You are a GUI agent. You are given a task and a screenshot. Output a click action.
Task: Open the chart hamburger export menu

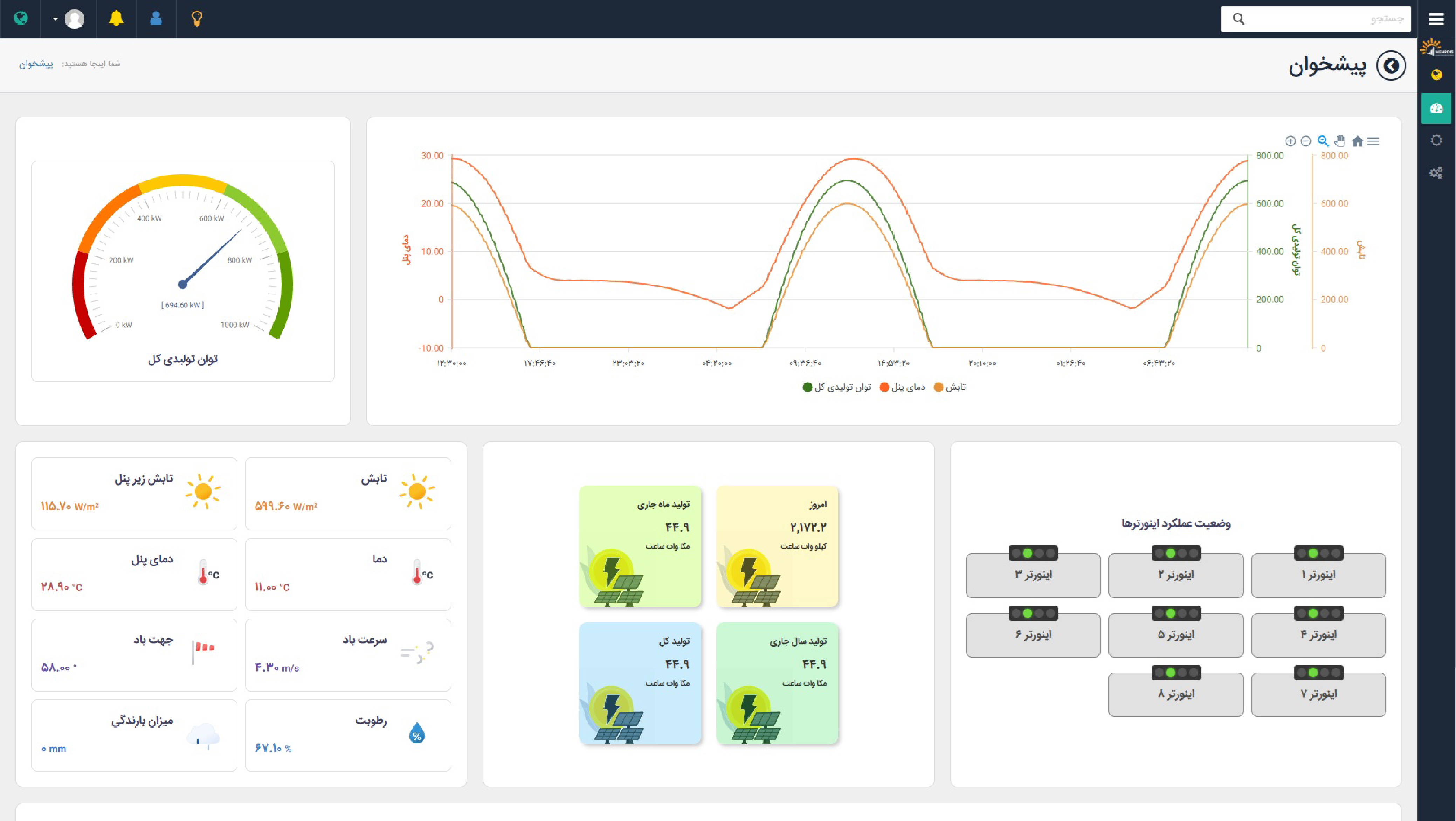[1373, 141]
